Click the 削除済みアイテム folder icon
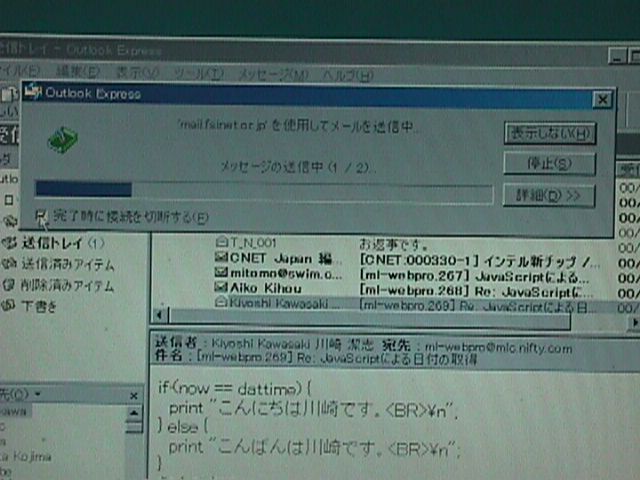 pos(9,284)
